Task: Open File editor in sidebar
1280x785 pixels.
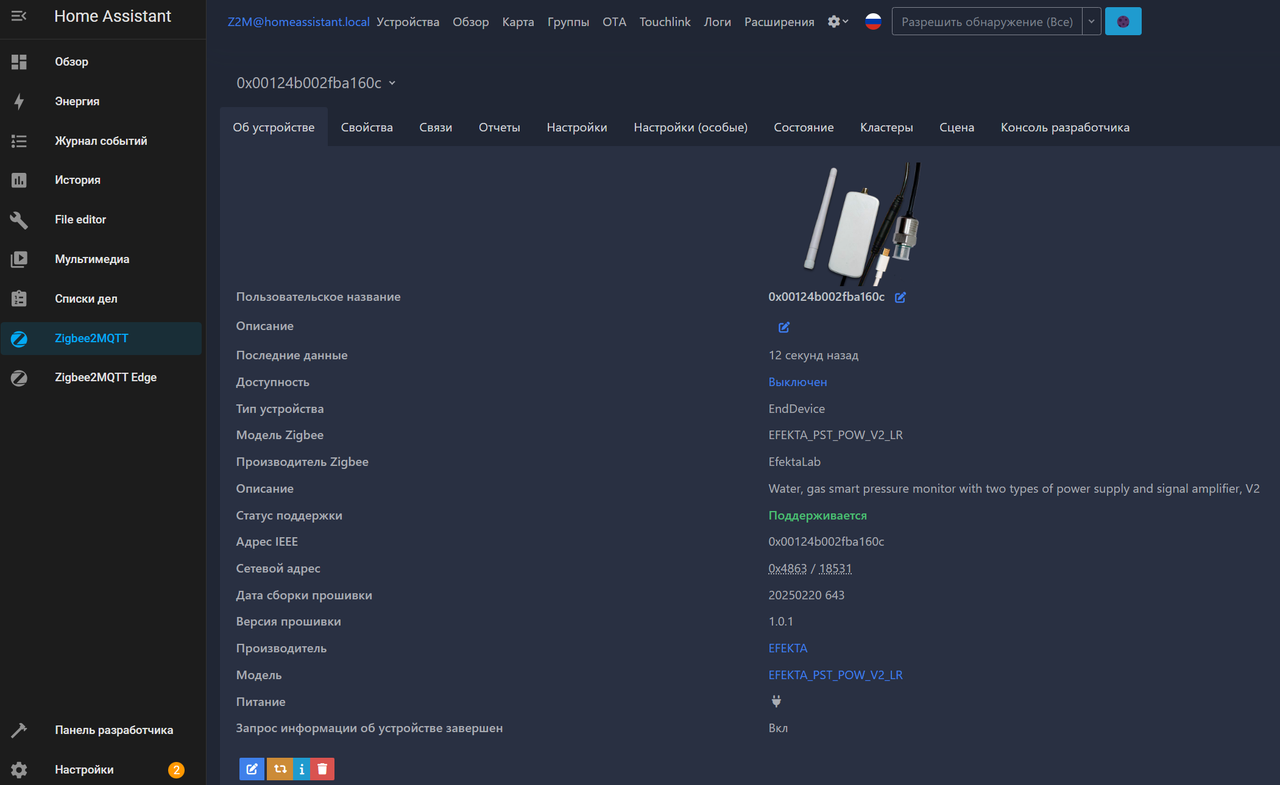Action: 102,219
